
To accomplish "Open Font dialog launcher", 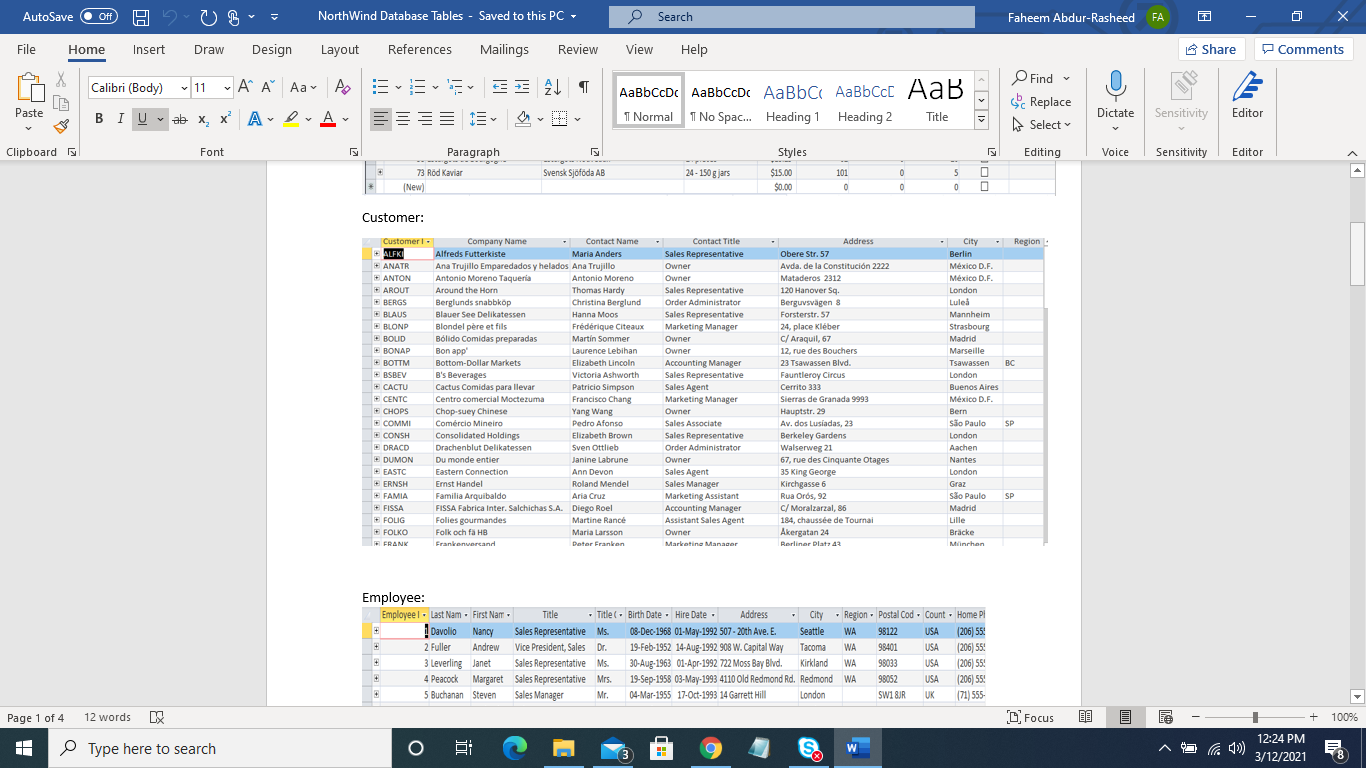I will click(x=354, y=152).
